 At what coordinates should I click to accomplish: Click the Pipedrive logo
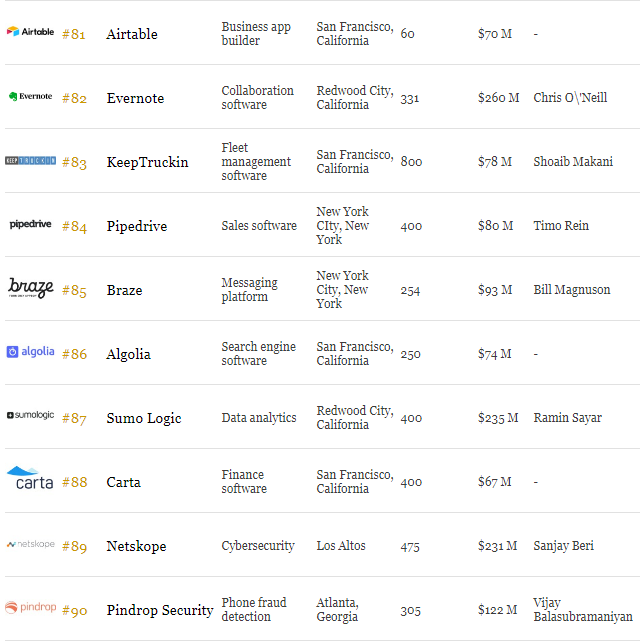point(30,224)
